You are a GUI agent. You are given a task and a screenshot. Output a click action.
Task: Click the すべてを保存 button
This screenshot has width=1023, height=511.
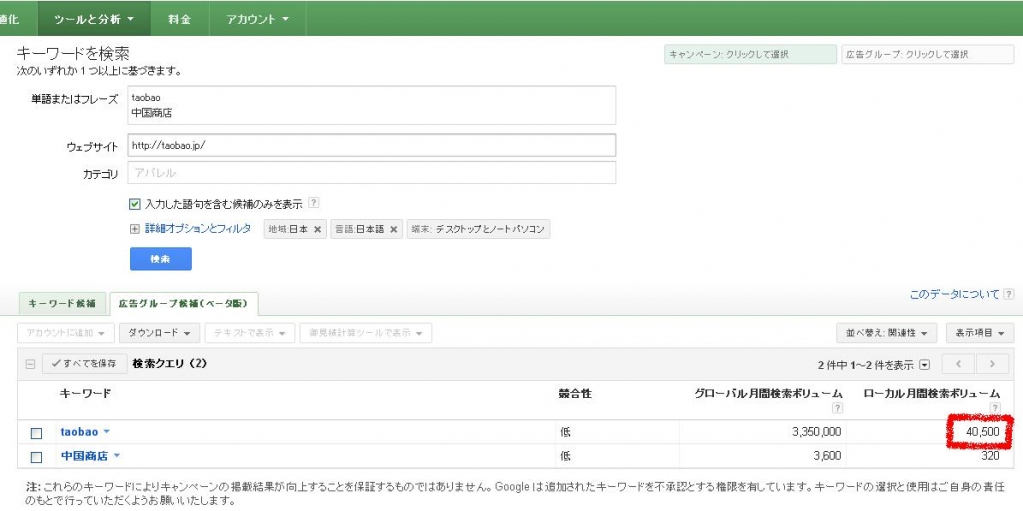(85, 364)
